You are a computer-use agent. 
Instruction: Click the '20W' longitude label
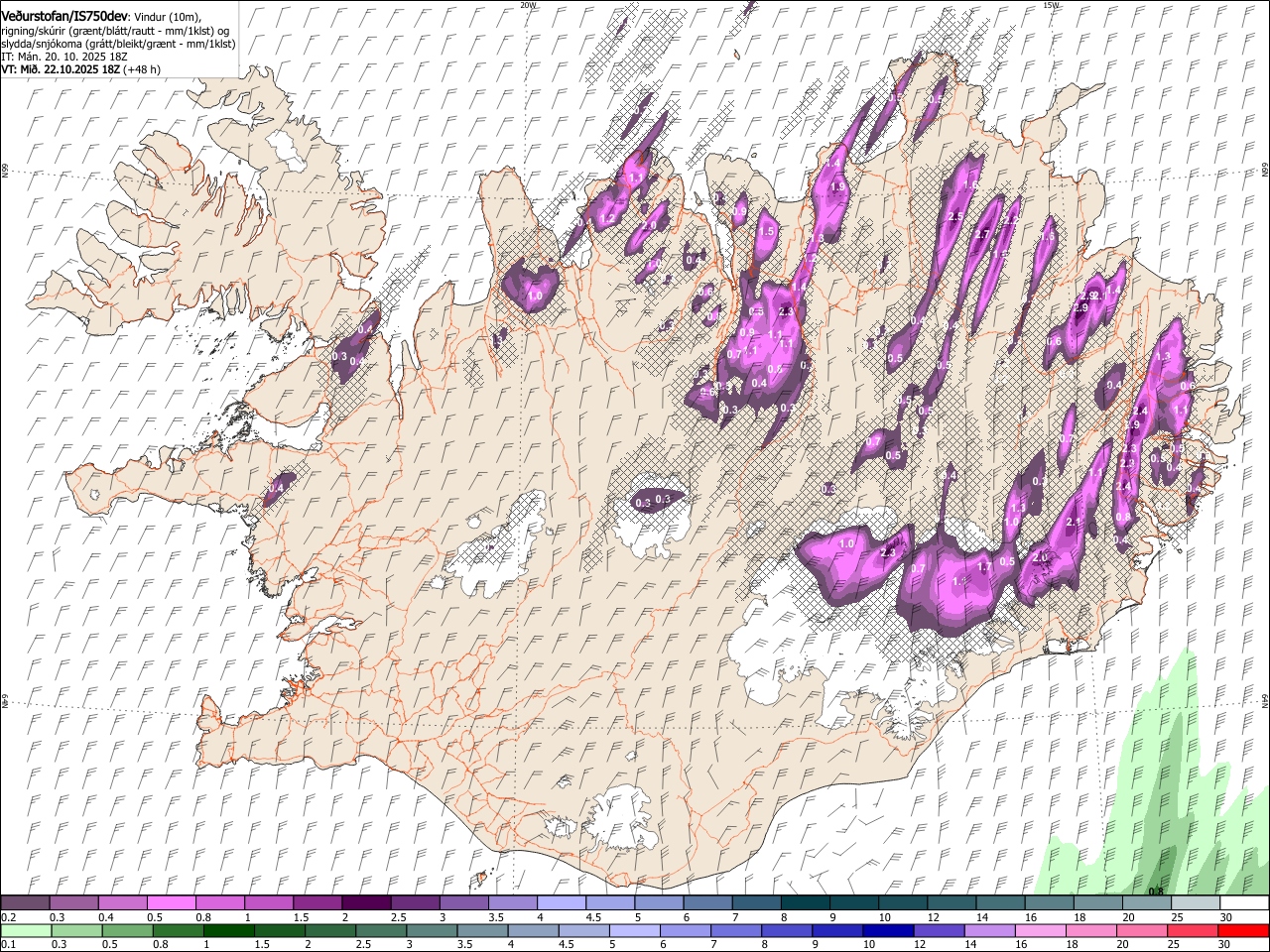528,5
